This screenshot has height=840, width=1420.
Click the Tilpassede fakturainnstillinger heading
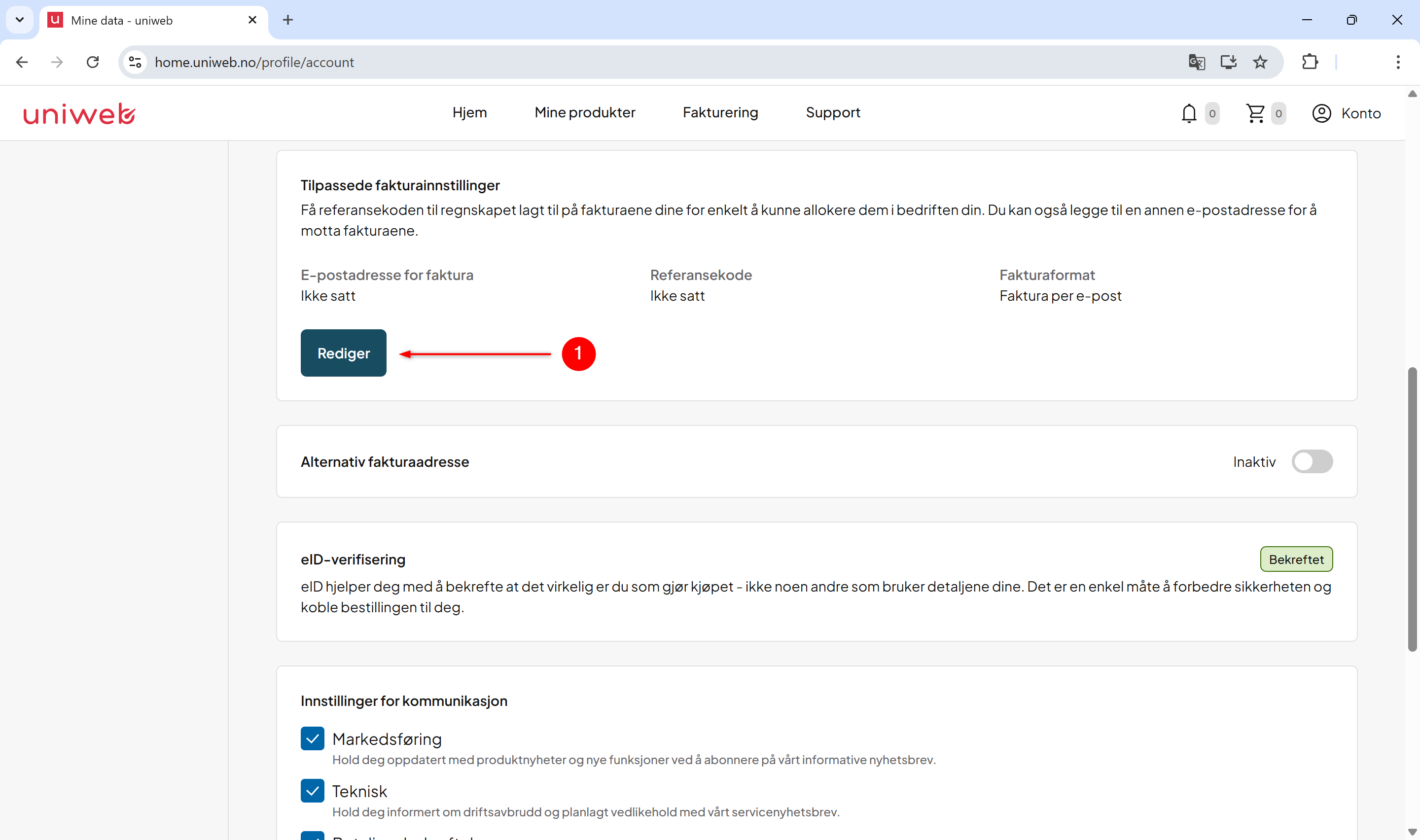click(400, 185)
